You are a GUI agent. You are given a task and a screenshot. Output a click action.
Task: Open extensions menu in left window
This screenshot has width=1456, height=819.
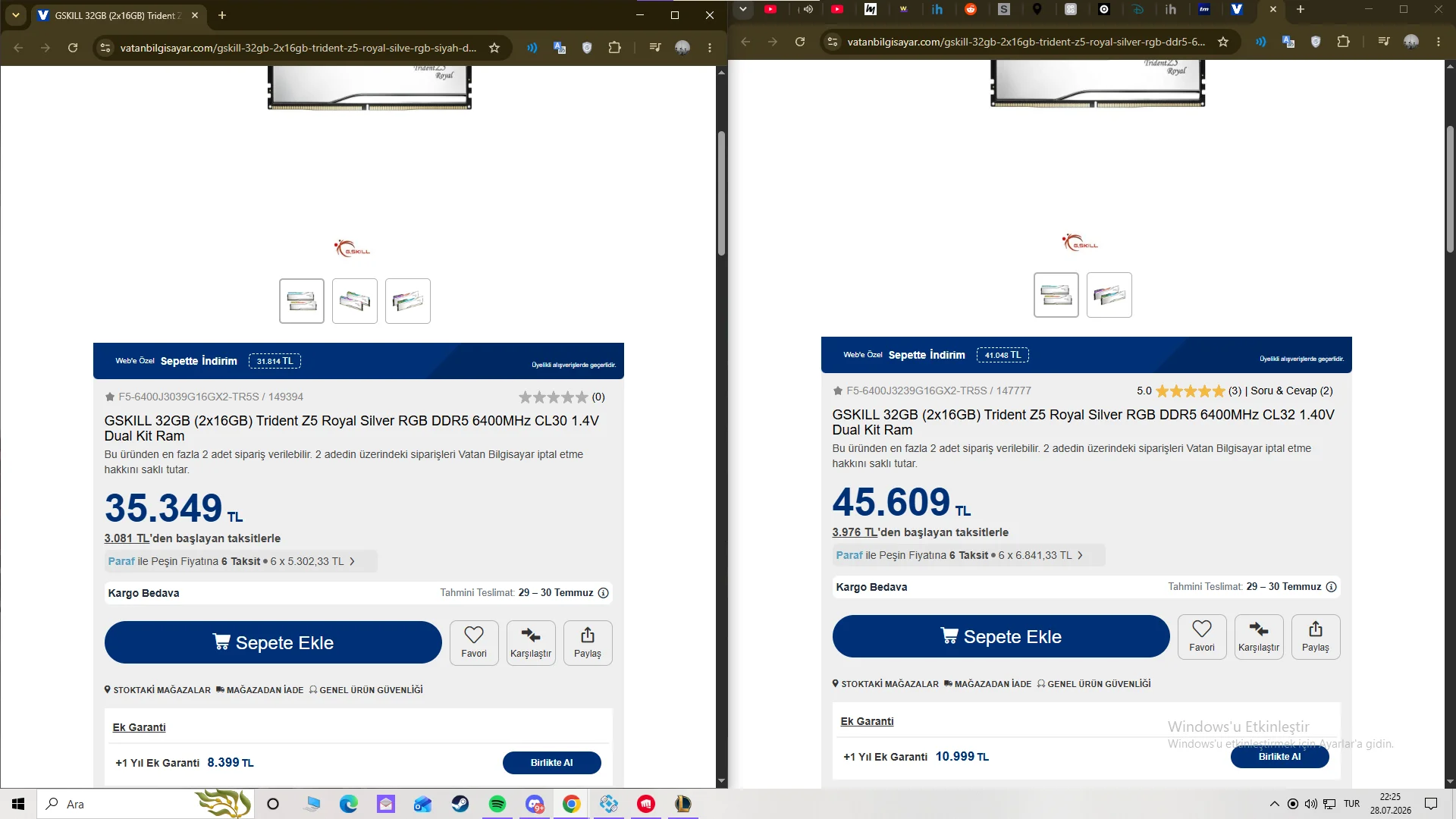tap(614, 48)
